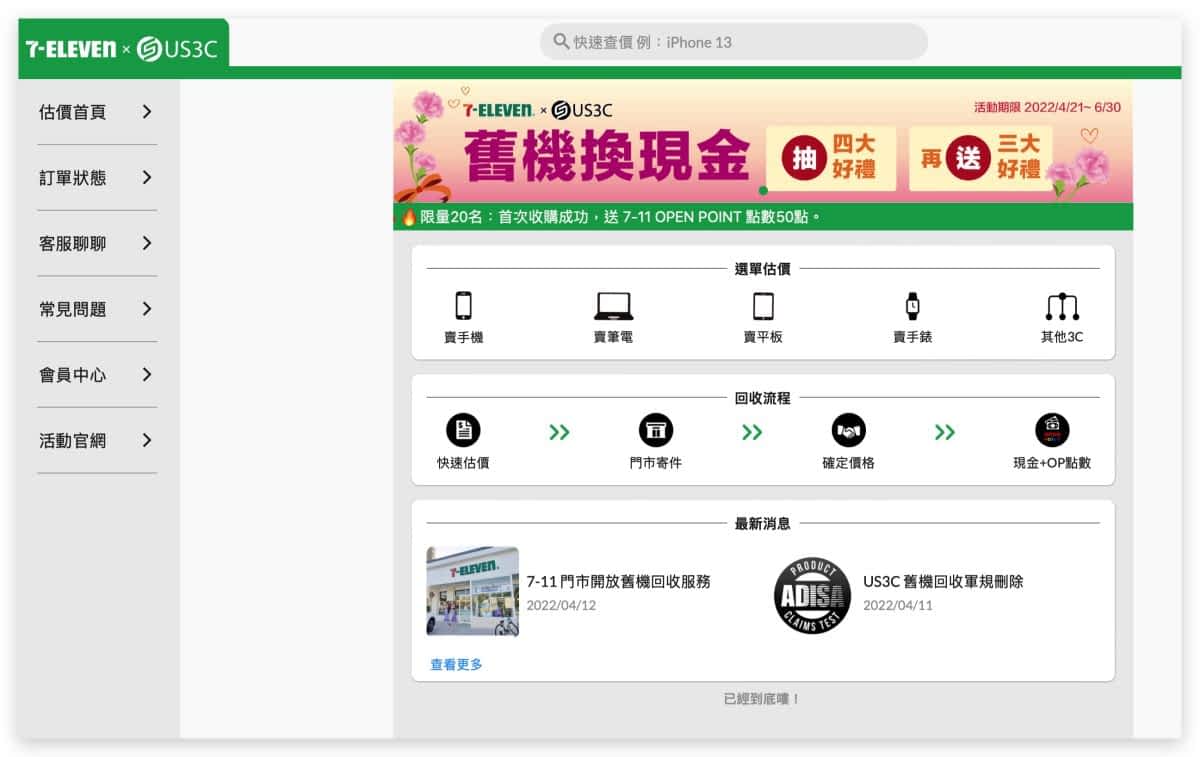1200x757 pixels.
Task: Select the watch icon for 賣手錶
Action: [x=912, y=306]
